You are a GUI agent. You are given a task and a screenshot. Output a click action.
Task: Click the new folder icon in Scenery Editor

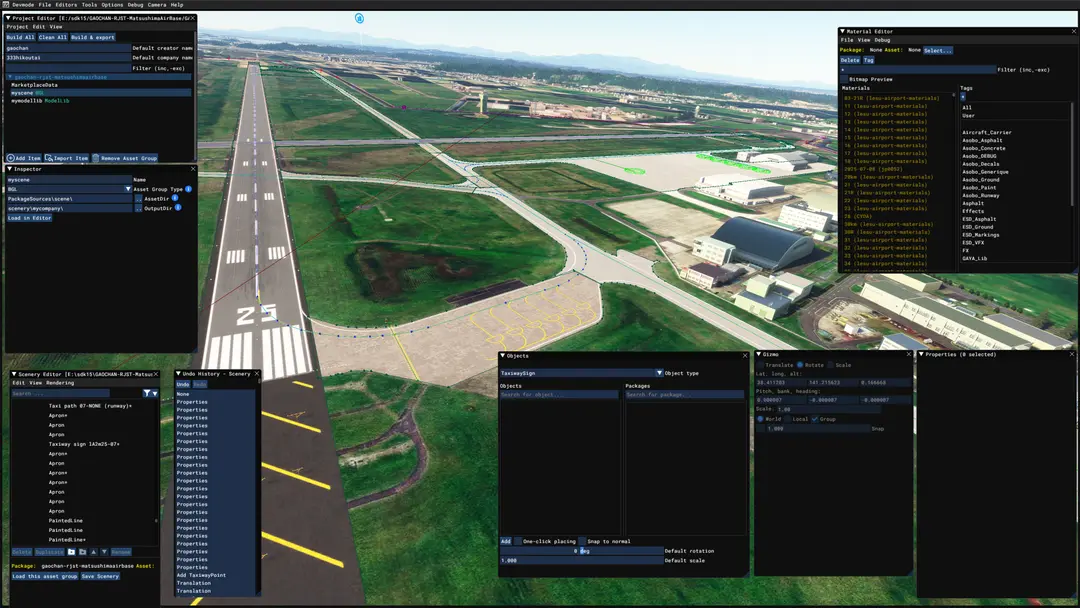click(x=71, y=552)
